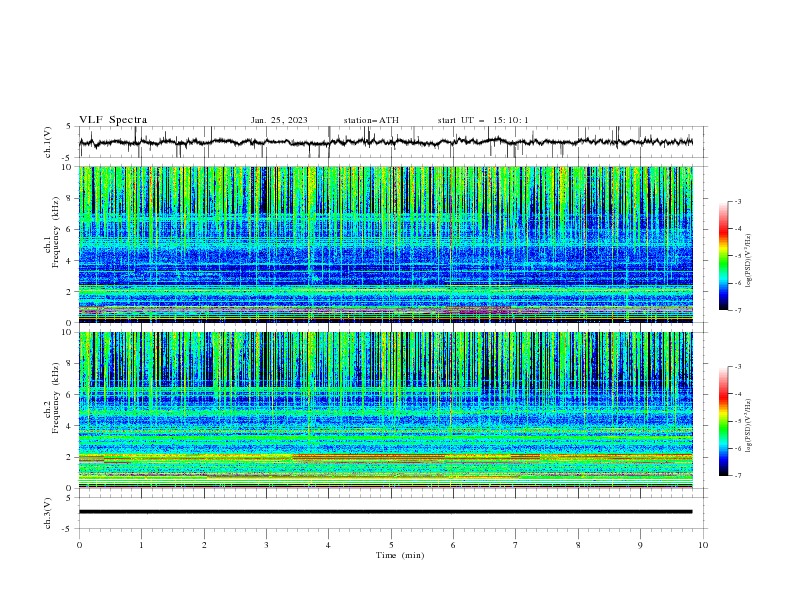Click the '8' tick on the time axis
The height and width of the screenshot is (612, 792).
point(578,545)
